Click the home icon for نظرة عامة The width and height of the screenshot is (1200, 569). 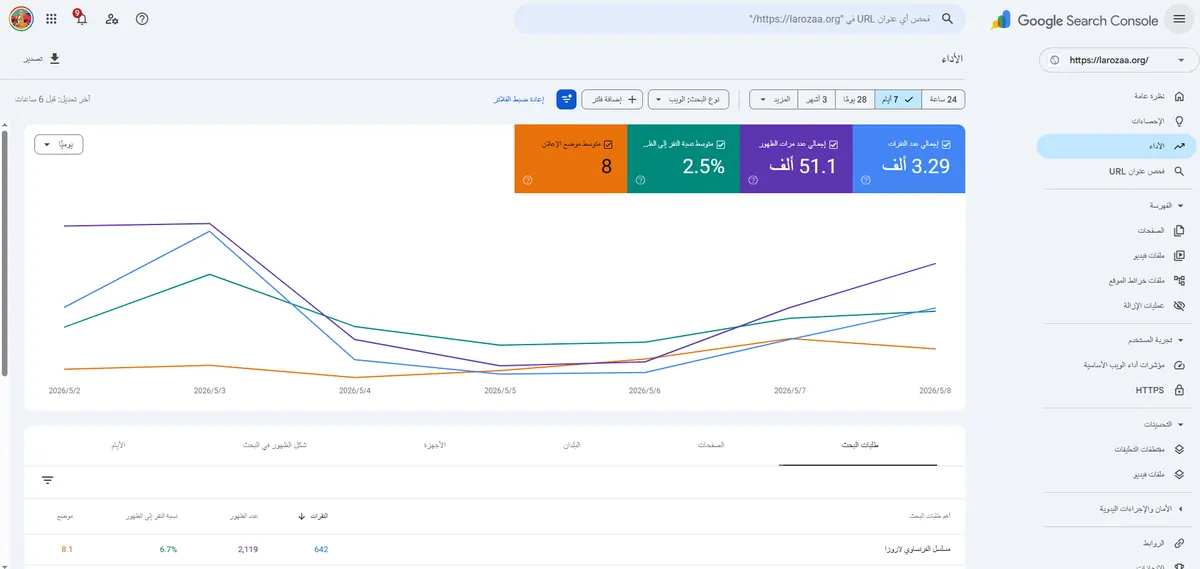tap(1179, 96)
